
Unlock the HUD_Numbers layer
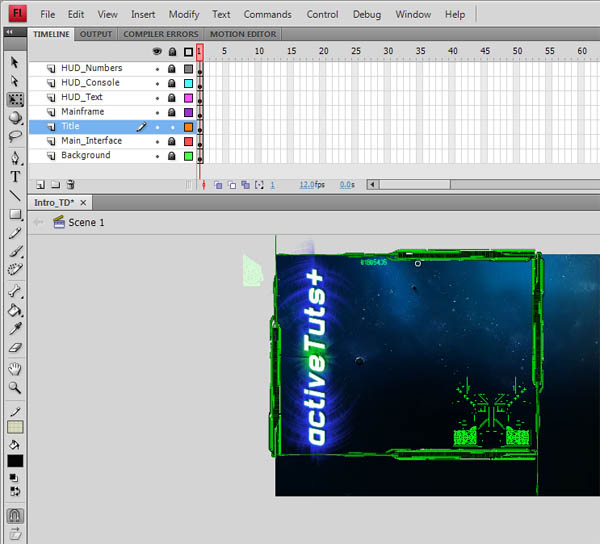tap(172, 68)
